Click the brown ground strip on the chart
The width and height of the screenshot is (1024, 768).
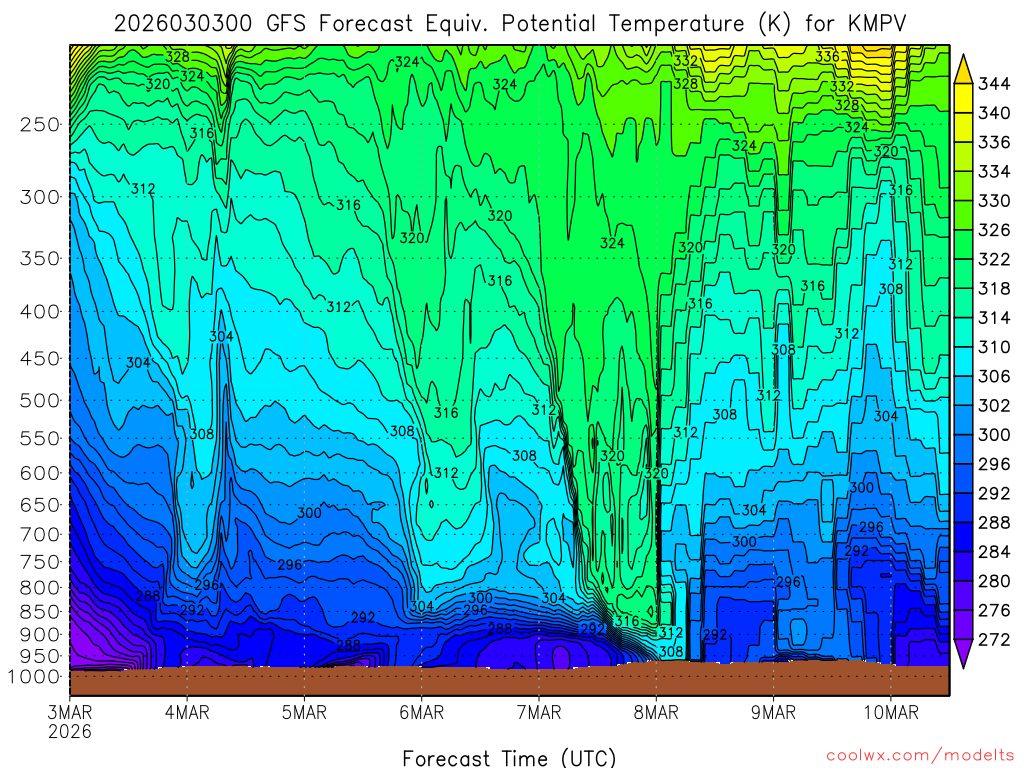(509, 681)
